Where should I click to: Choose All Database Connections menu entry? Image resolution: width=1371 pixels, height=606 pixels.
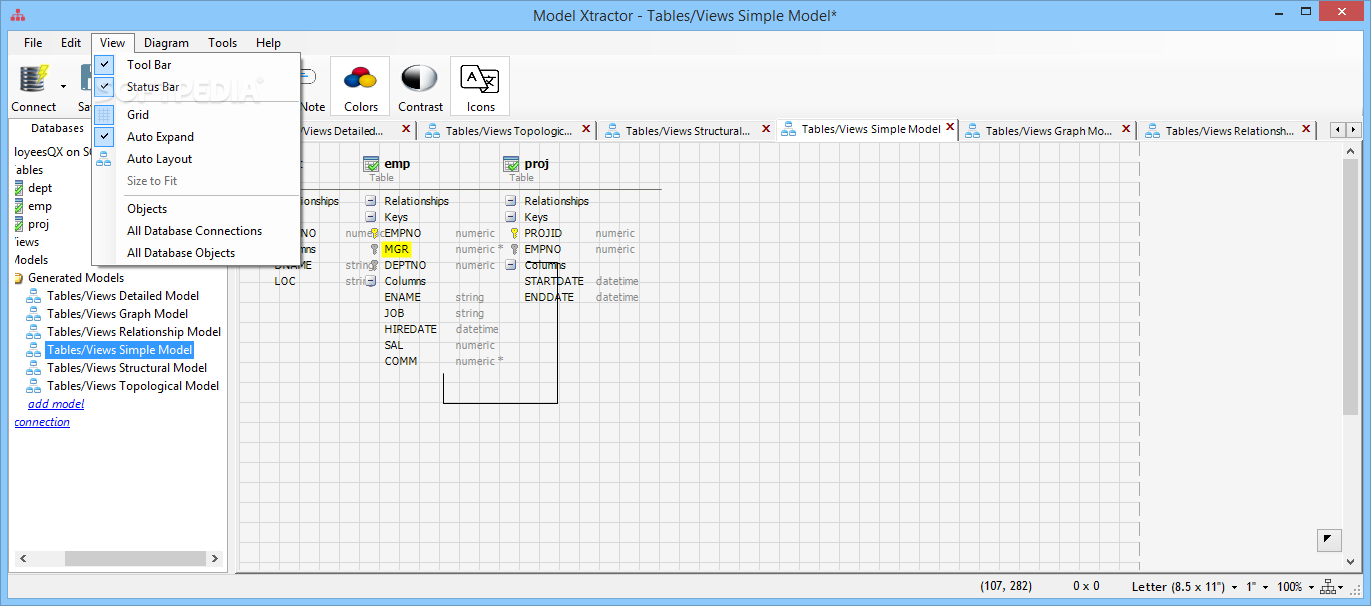[196, 231]
